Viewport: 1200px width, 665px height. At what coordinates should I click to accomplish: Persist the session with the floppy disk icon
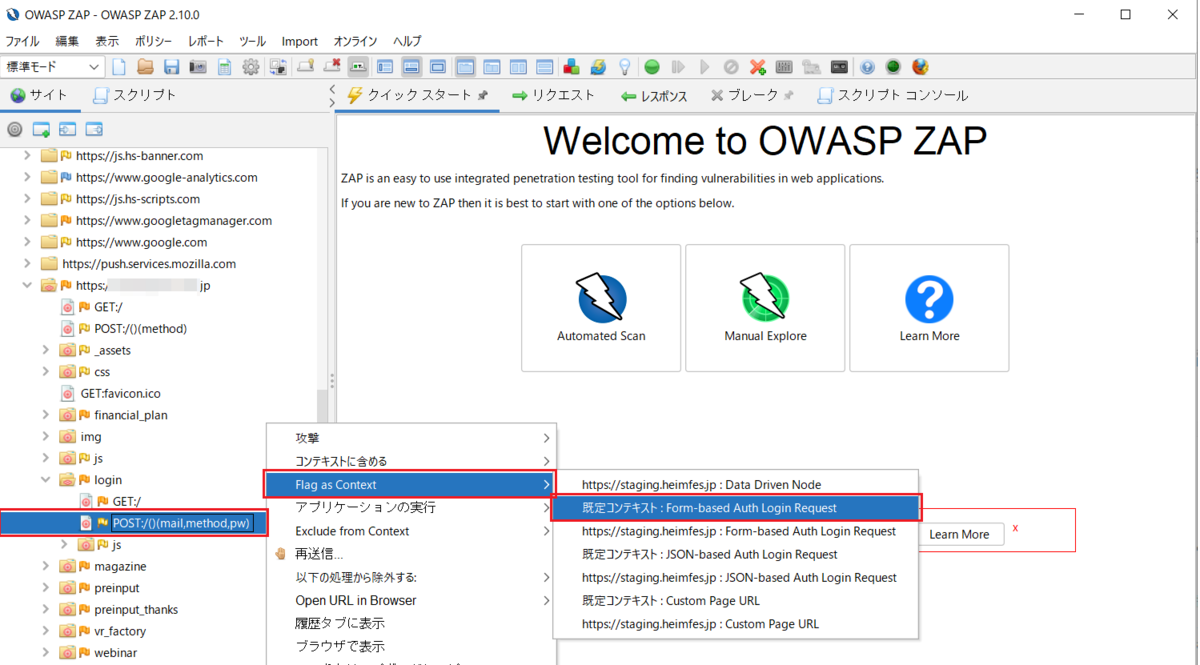[171, 67]
